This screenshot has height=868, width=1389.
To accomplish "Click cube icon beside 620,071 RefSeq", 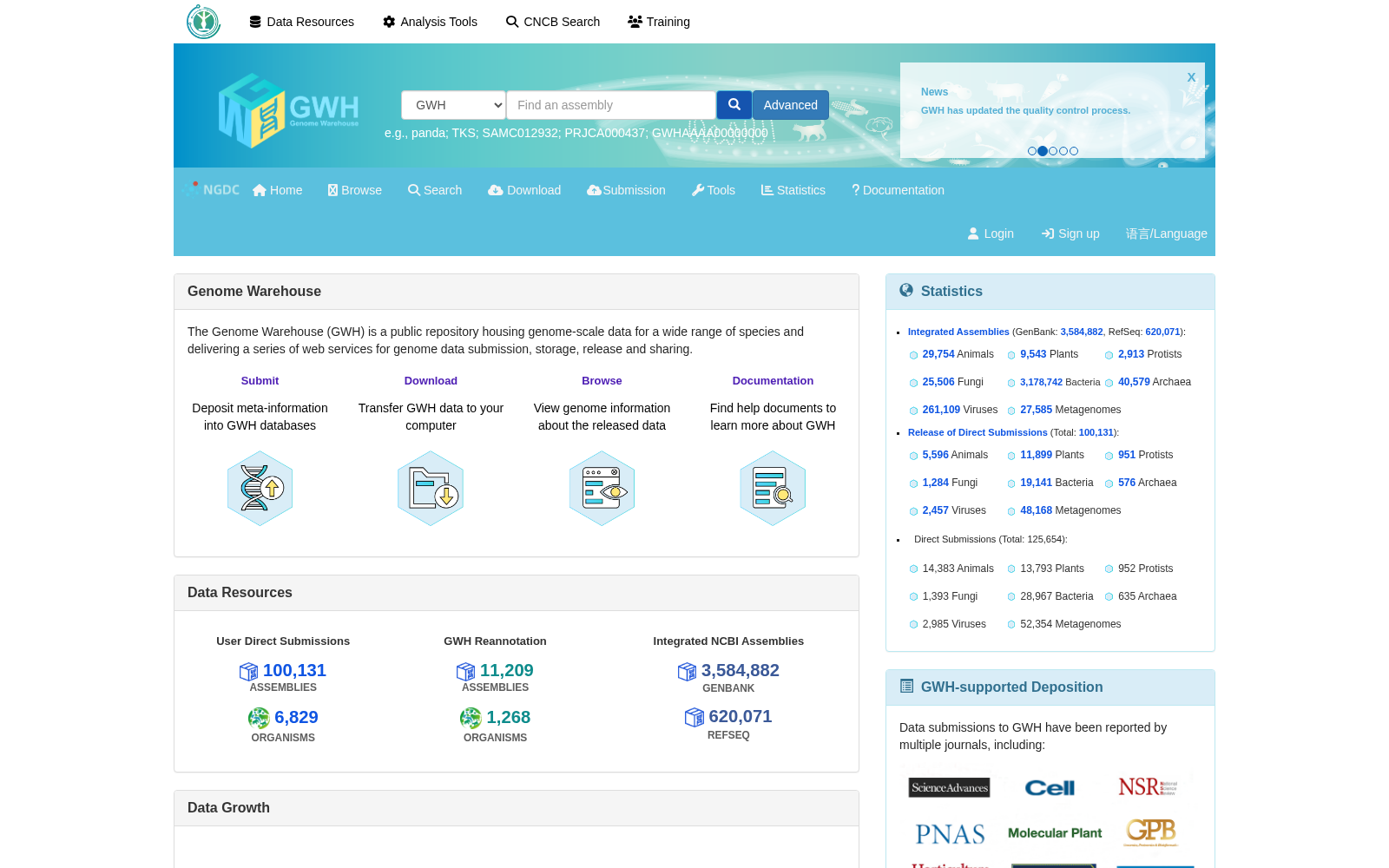I will [x=694, y=717].
